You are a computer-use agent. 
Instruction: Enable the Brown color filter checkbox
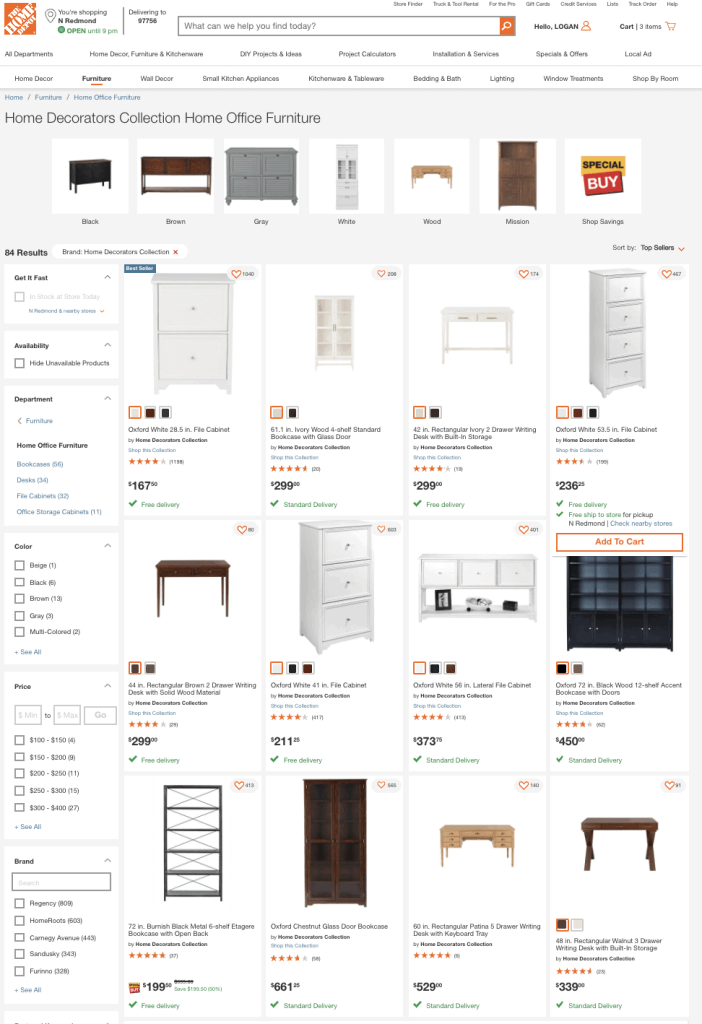(x=20, y=599)
